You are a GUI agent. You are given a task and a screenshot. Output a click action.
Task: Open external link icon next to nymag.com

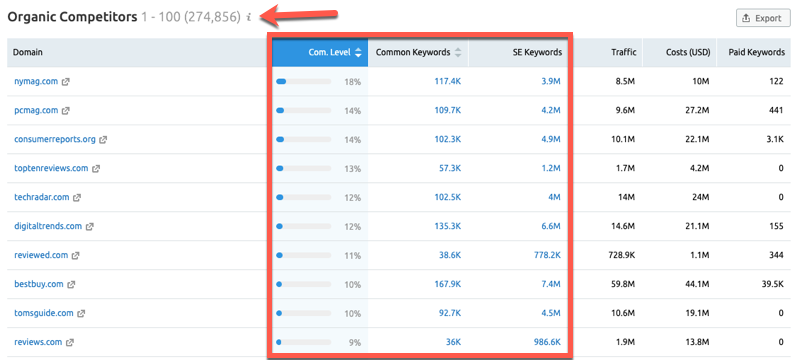65,82
